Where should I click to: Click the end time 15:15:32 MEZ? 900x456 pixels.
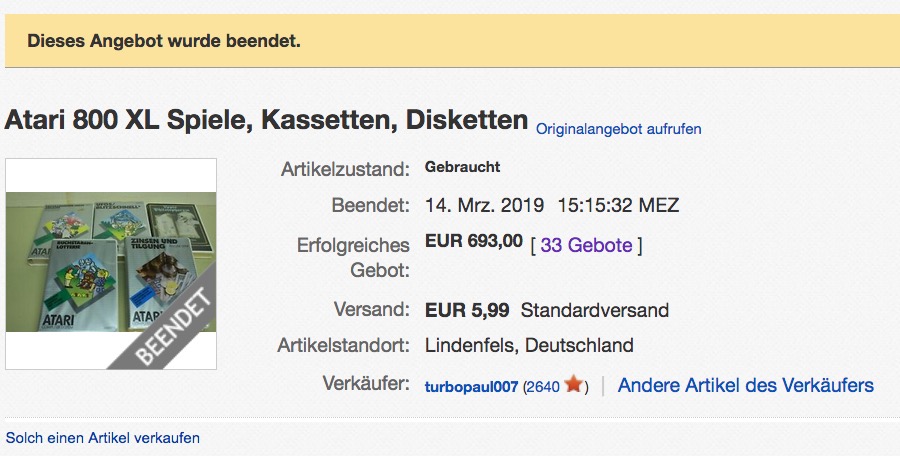[x=618, y=205]
